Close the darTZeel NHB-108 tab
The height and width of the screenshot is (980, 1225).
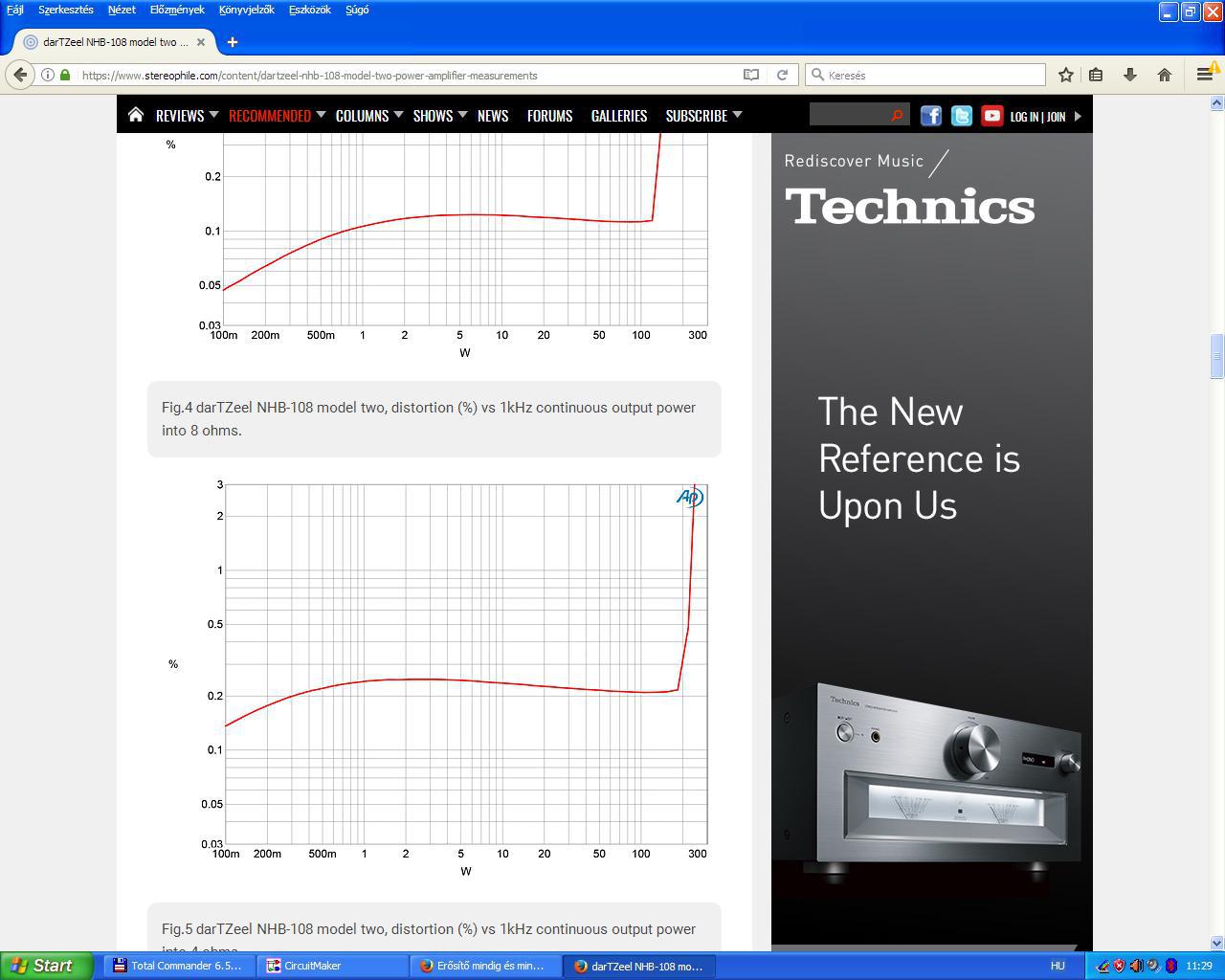(x=201, y=42)
